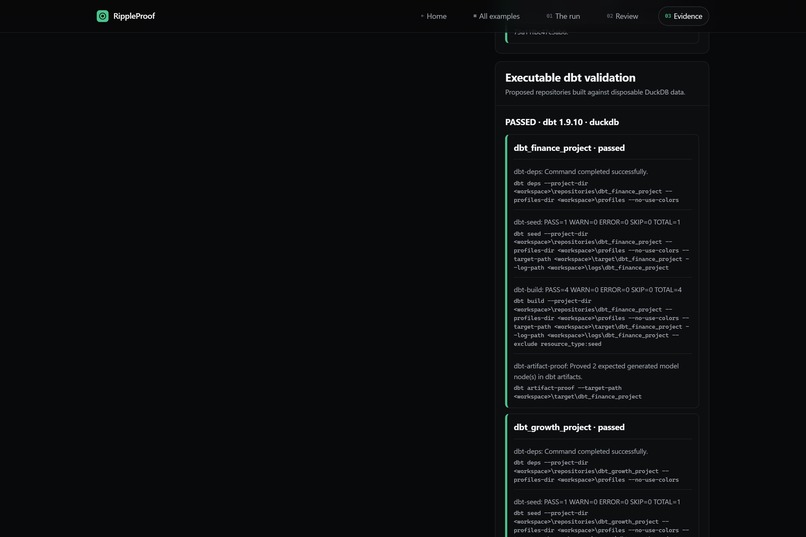Viewport: 806px width, 537px height.
Task: Click the finance dbt seed command block
Action: click(x=601, y=251)
